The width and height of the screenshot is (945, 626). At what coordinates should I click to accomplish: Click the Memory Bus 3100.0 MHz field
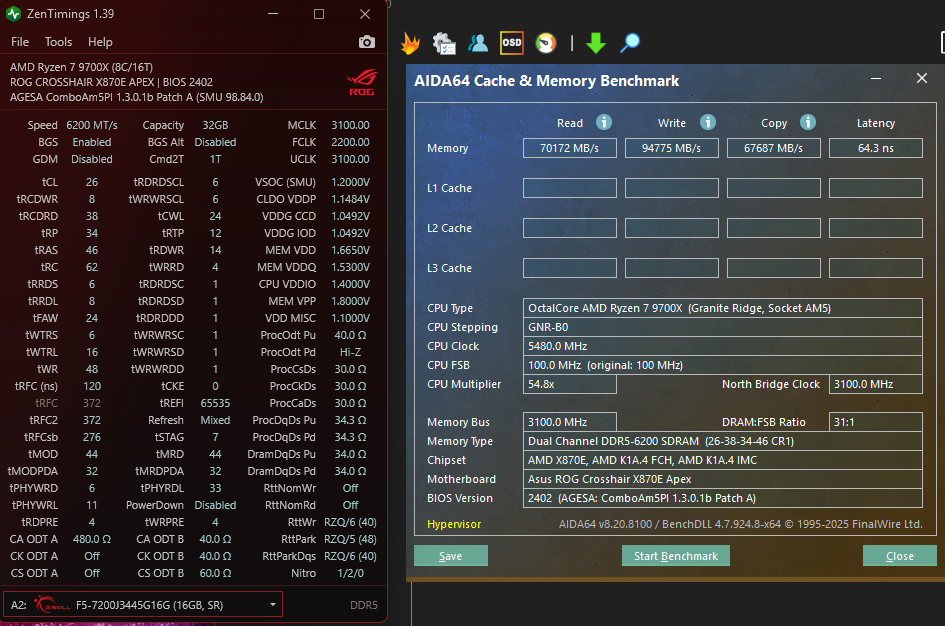pyautogui.click(x=570, y=422)
